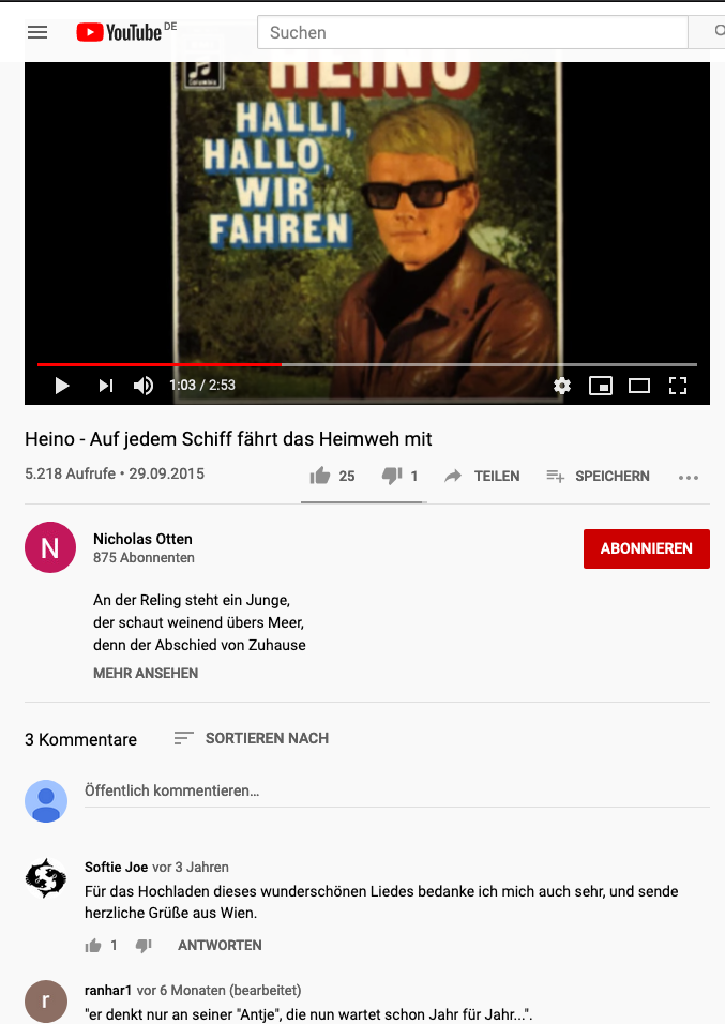Like the video with thumbs up
The image size is (725, 1024).
pos(332,476)
